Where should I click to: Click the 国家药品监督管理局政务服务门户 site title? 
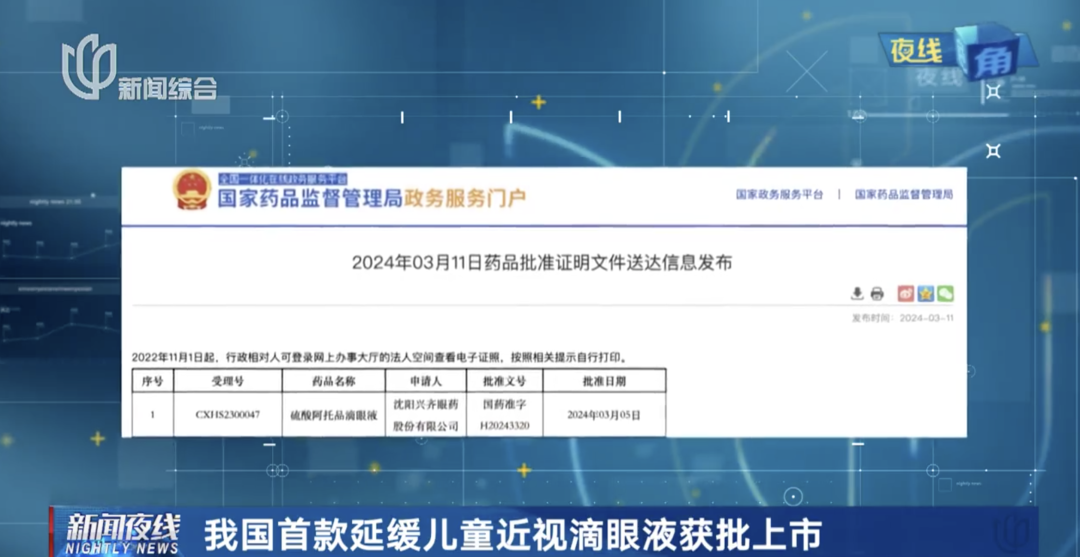click(371, 197)
